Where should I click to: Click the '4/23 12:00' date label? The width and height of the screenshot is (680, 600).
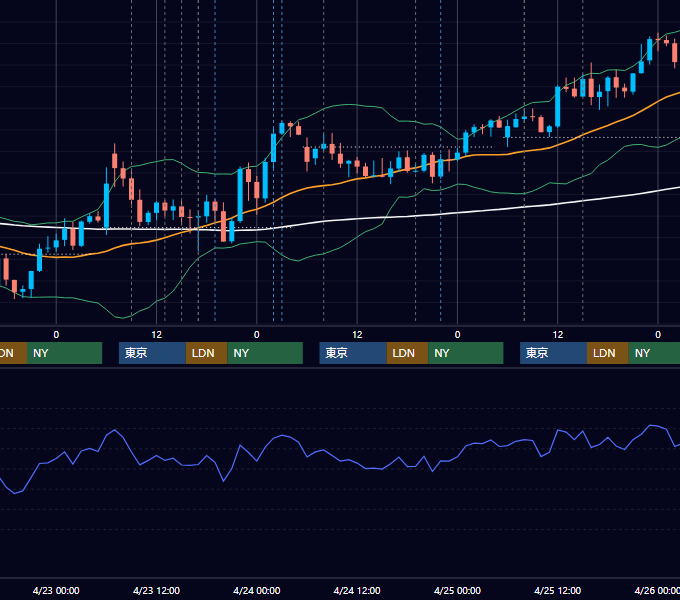pos(156,590)
